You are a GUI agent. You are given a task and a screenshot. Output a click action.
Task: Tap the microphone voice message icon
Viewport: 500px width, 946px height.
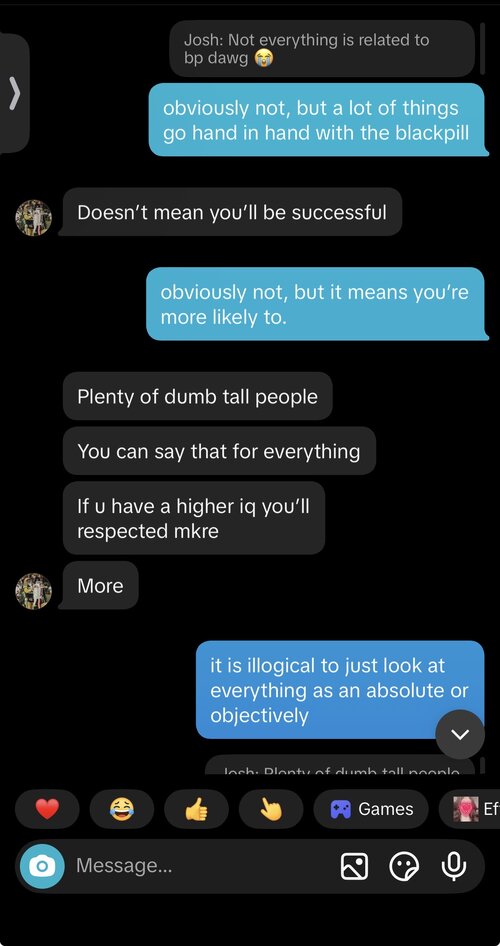[454, 867]
